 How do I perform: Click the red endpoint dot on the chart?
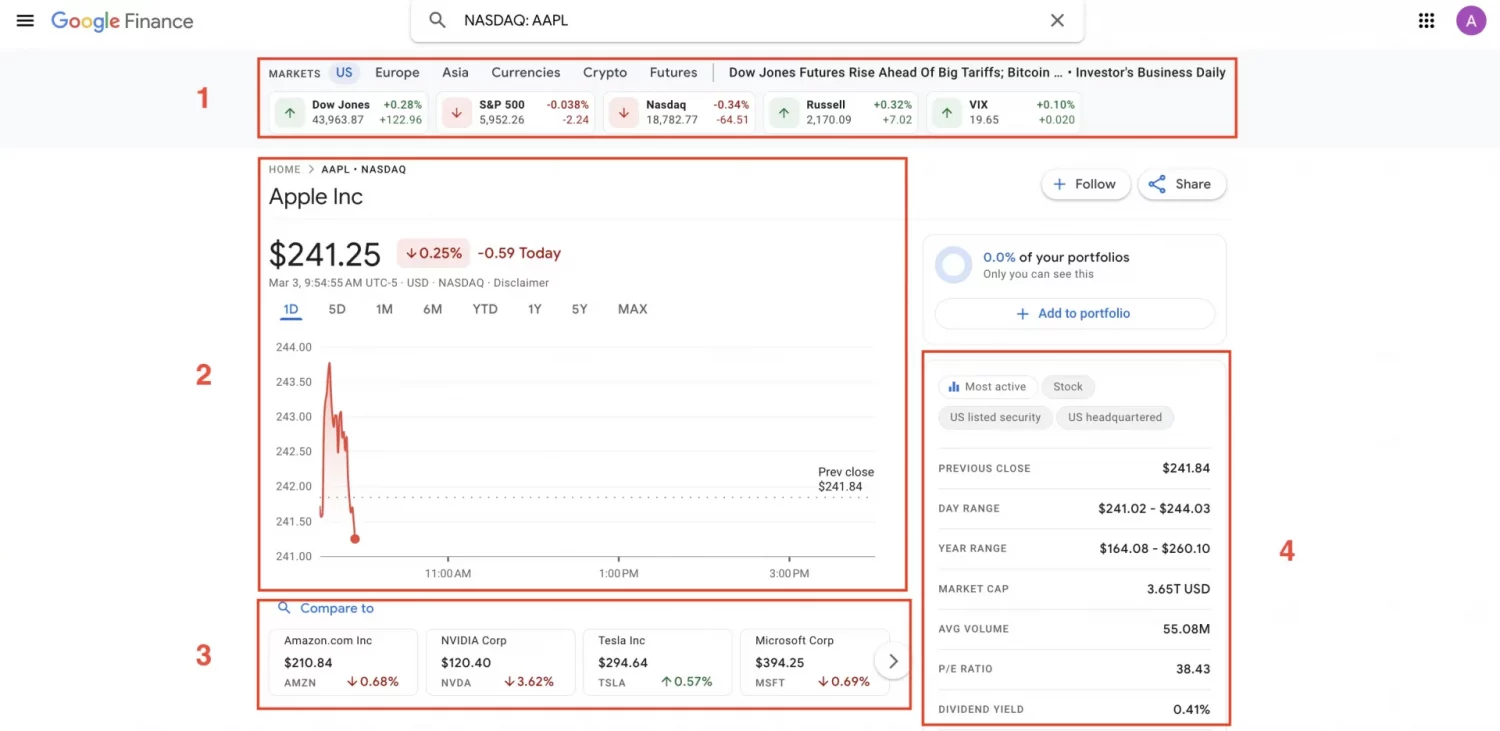click(x=355, y=539)
